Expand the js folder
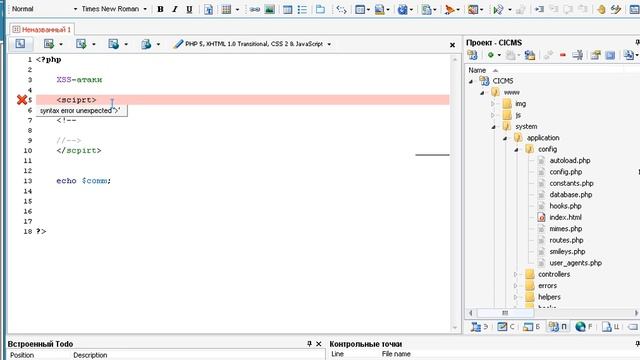Screen dimensions: 640x360 (493, 115)
